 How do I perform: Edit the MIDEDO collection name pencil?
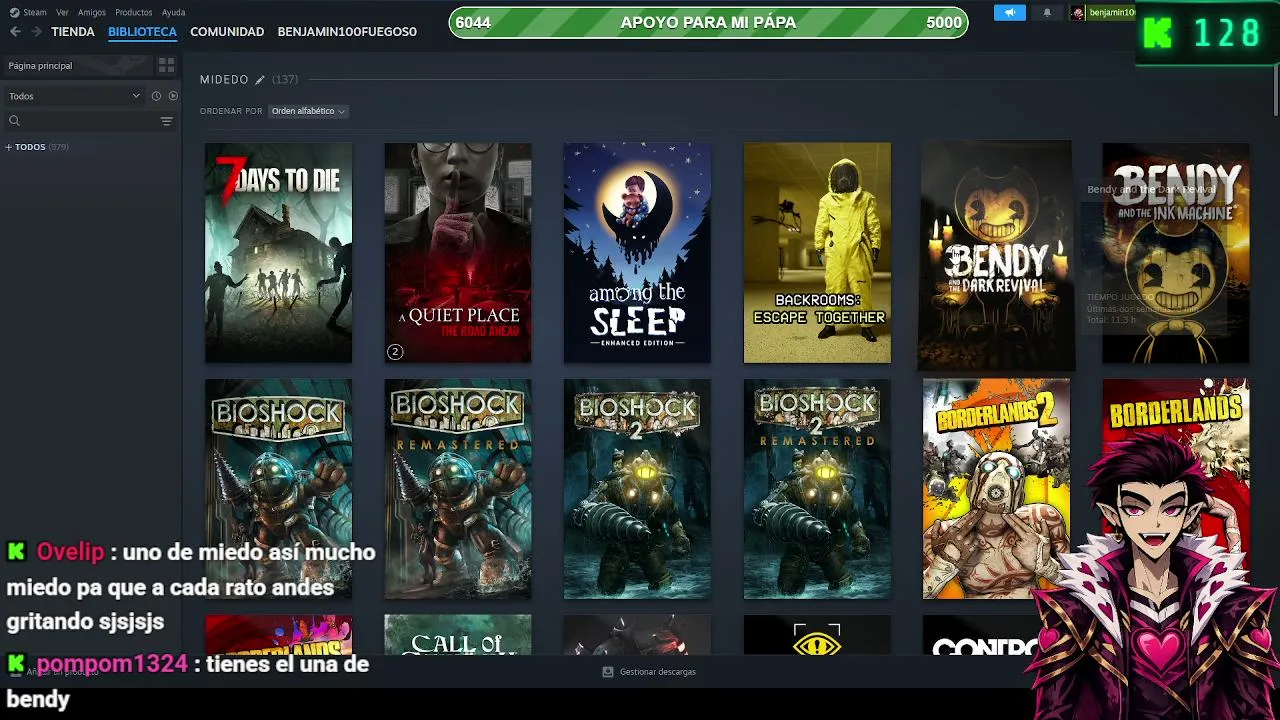[x=260, y=79]
